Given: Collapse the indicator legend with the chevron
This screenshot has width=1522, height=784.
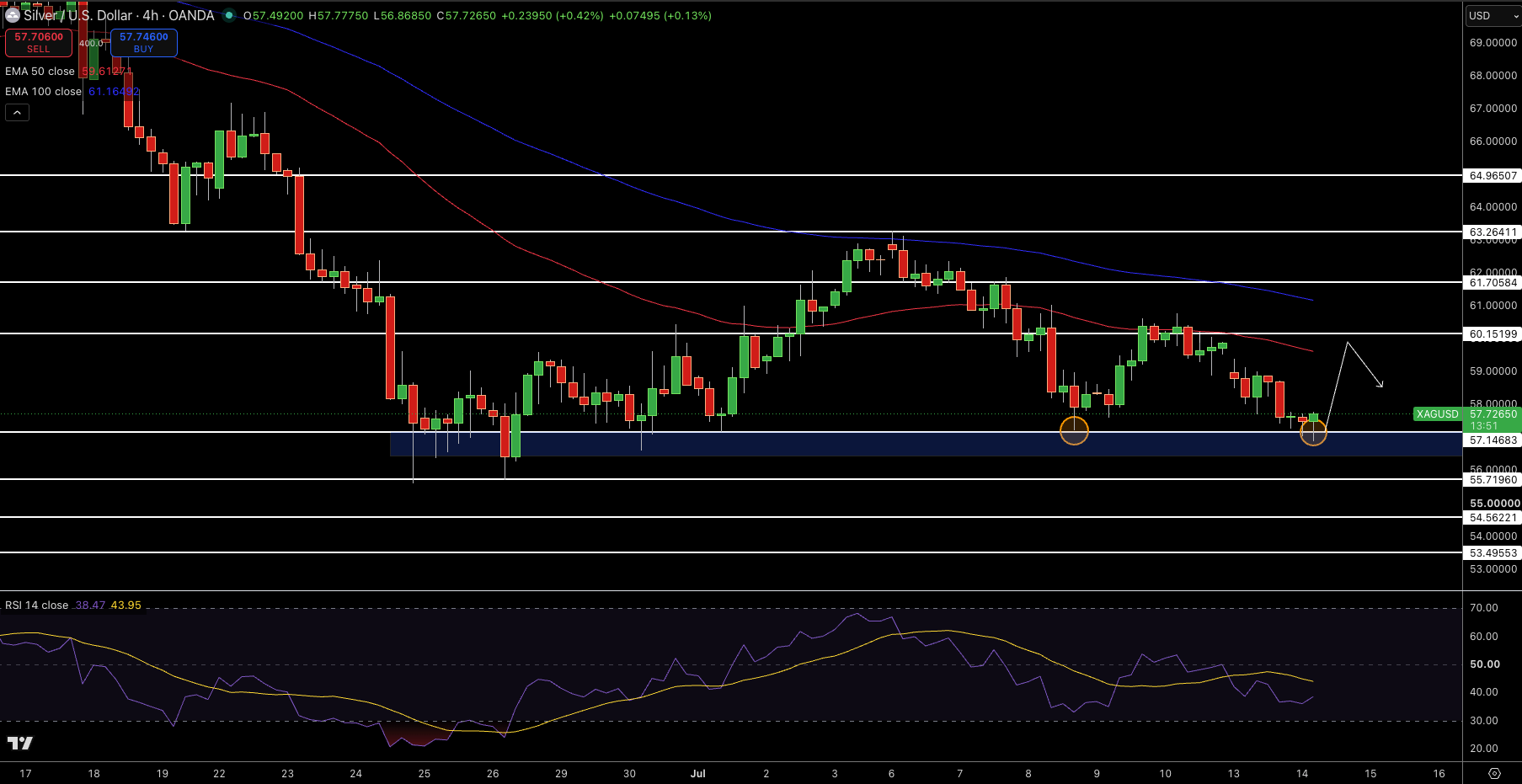Looking at the screenshot, I should click(x=17, y=112).
